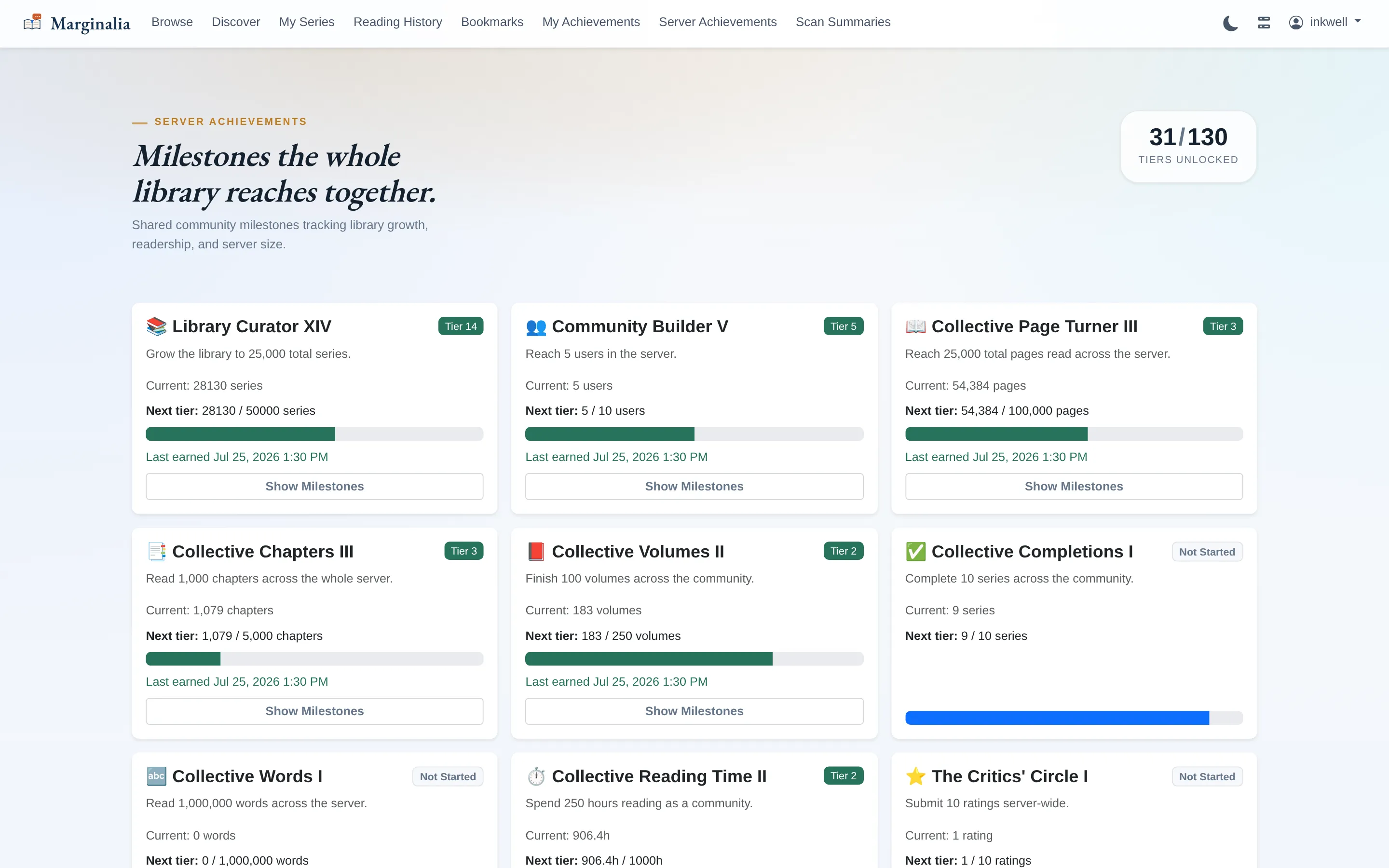Image resolution: width=1389 pixels, height=868 pixels.
Task: Click 'Next tier: 1,079 / 5,000 chapters' text
Action: point(234,636)
